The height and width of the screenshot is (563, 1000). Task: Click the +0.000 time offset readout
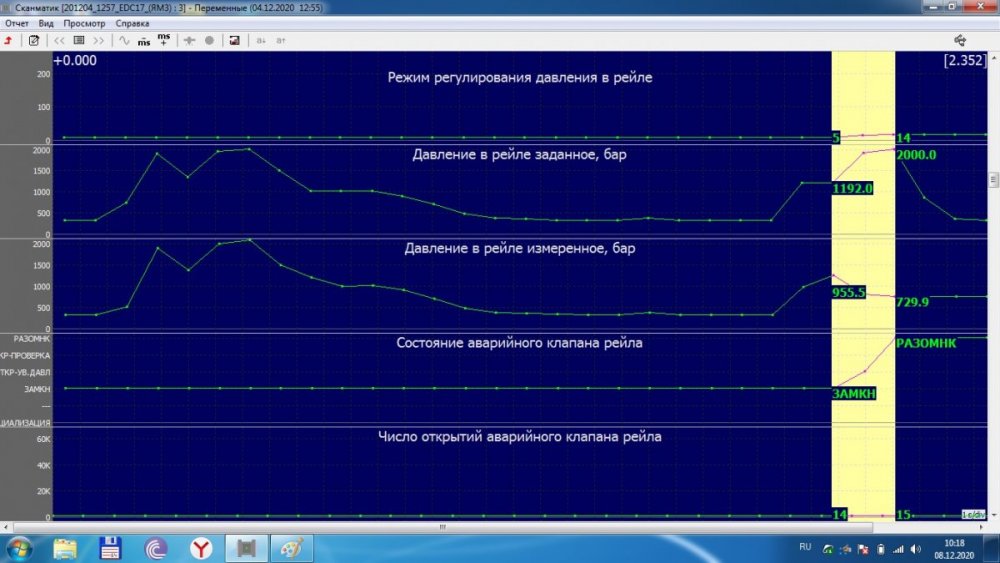click(x=75, y=61)
